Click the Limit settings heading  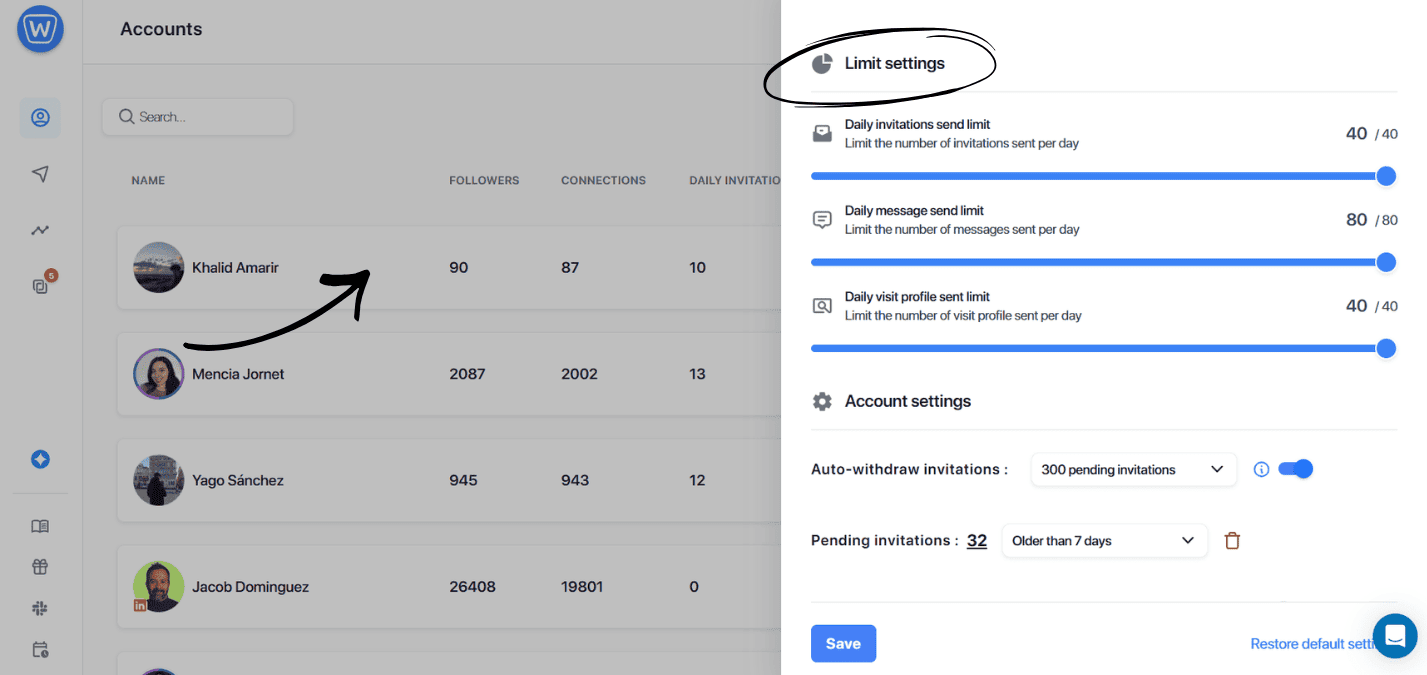[894, 63]
